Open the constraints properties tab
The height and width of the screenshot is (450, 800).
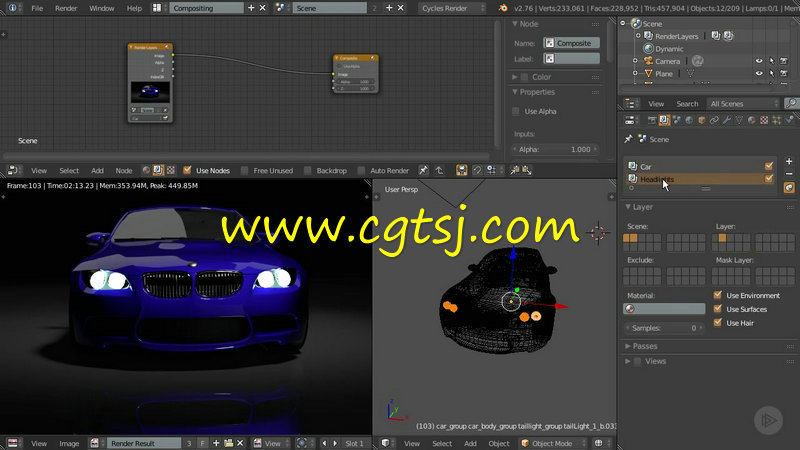(714, 120)
